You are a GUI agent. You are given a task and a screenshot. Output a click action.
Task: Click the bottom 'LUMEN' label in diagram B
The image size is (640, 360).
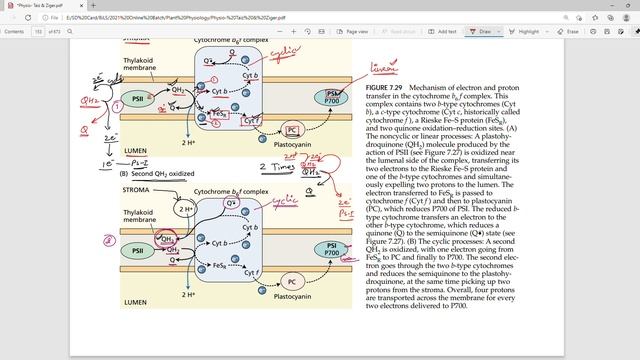[x=135, y=302]
